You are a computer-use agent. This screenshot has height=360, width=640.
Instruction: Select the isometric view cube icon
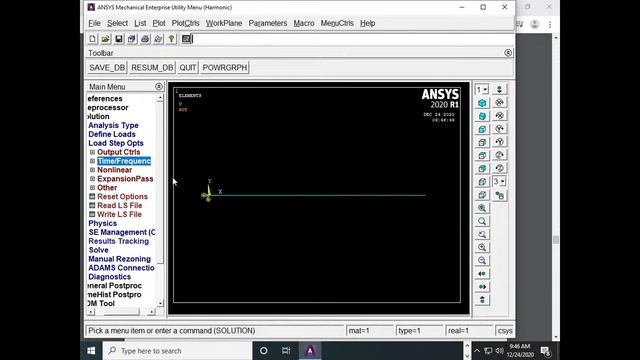pyautogui.click(x=482, y=103)
